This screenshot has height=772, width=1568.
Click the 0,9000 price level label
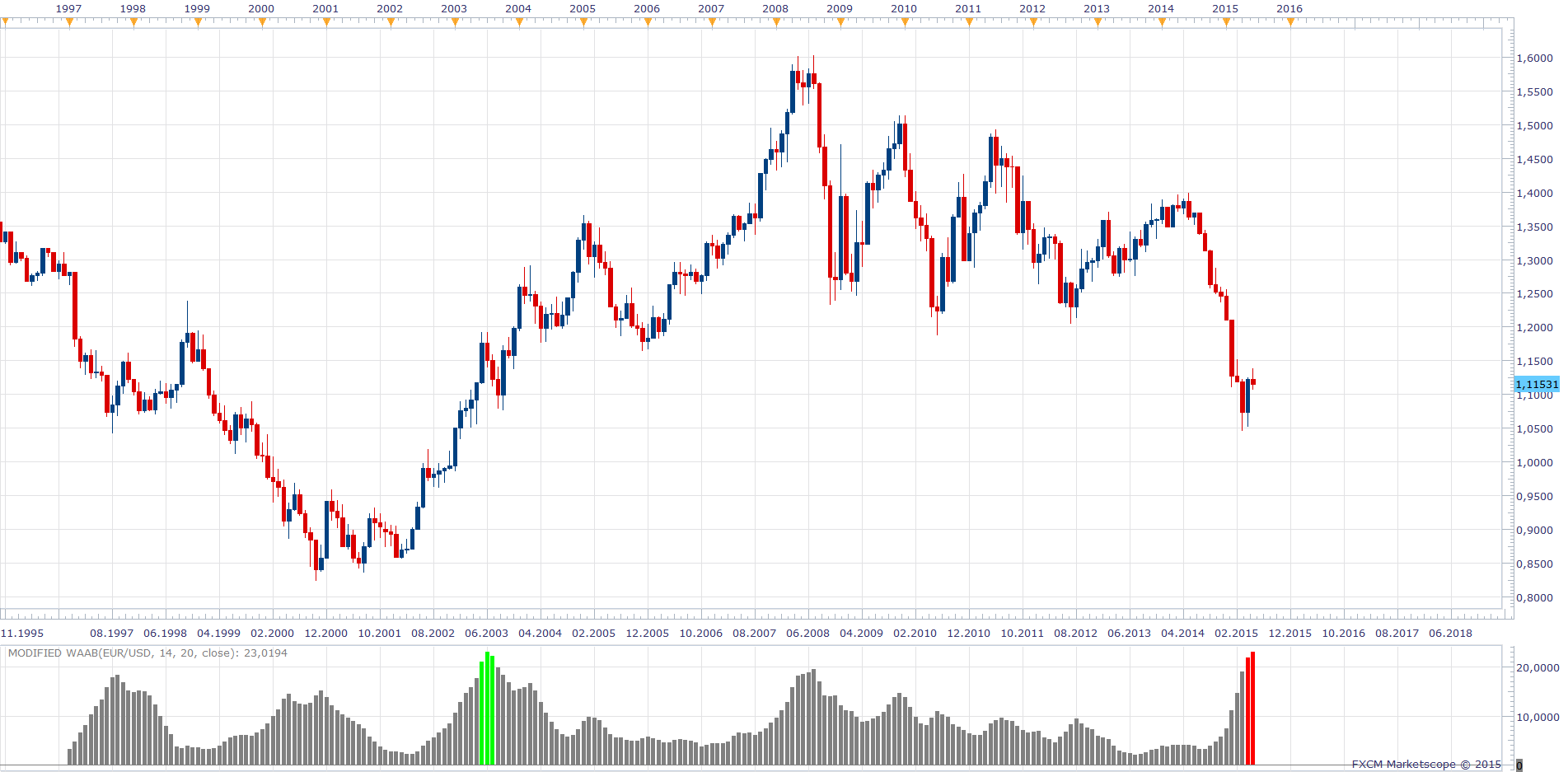coord(1535,531)
